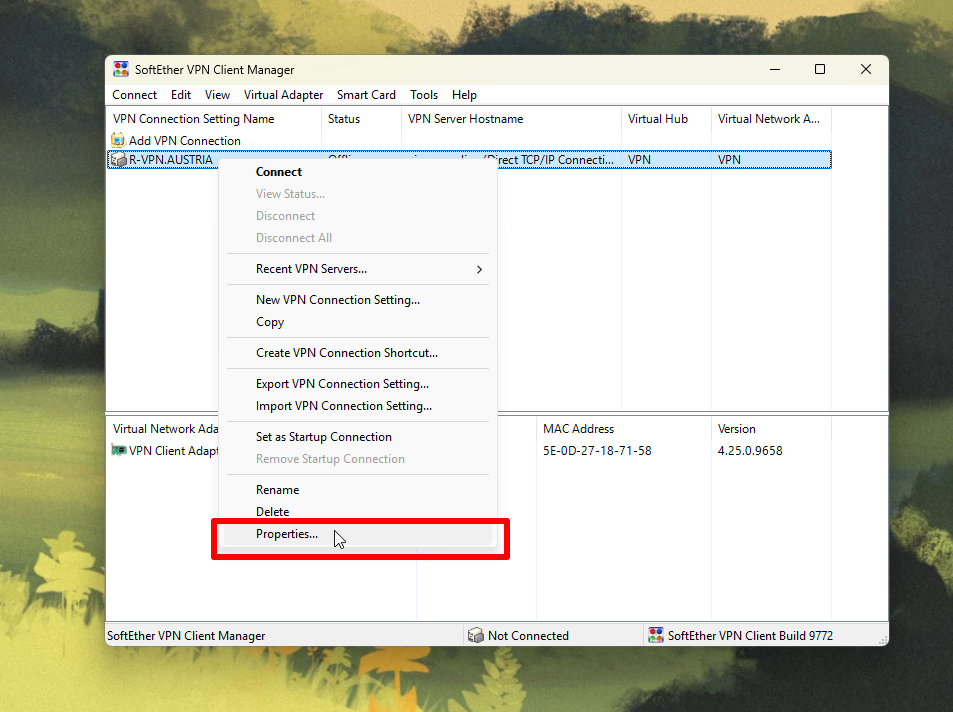Image resolution: width=953 pixels, height=712 pixels.
Task: Select Properties... from the context menu
Action: [x=286, y=534]
